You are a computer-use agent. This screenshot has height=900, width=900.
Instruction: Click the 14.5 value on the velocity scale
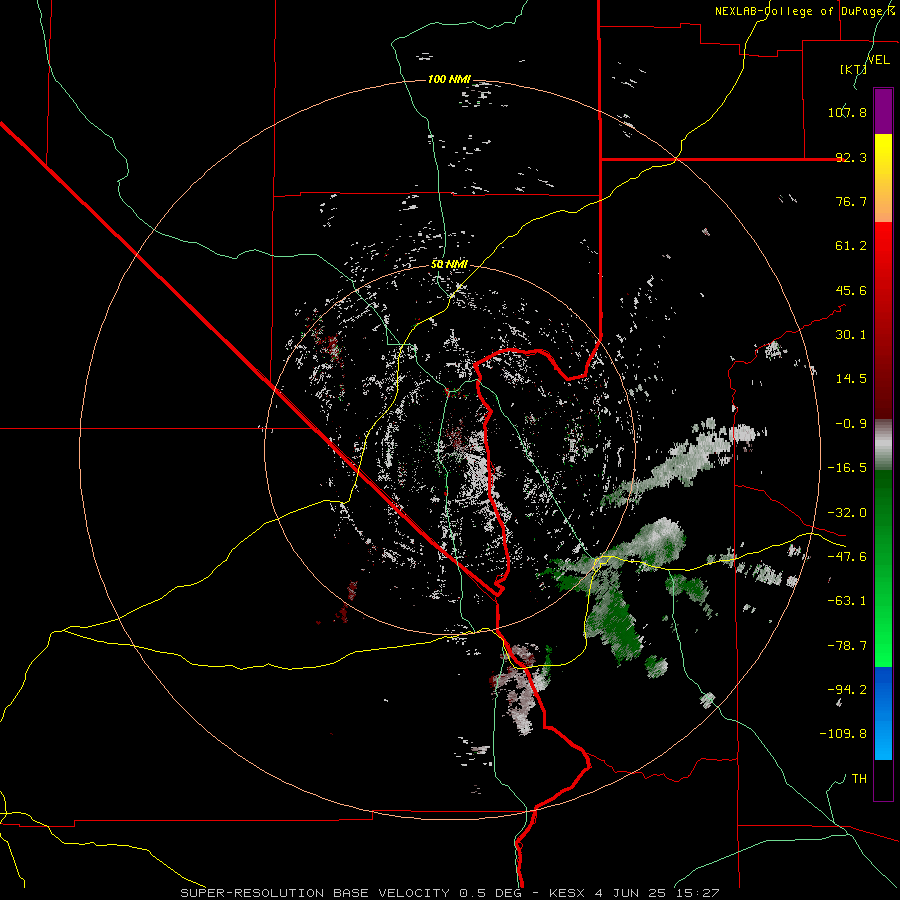click(851, 379)
